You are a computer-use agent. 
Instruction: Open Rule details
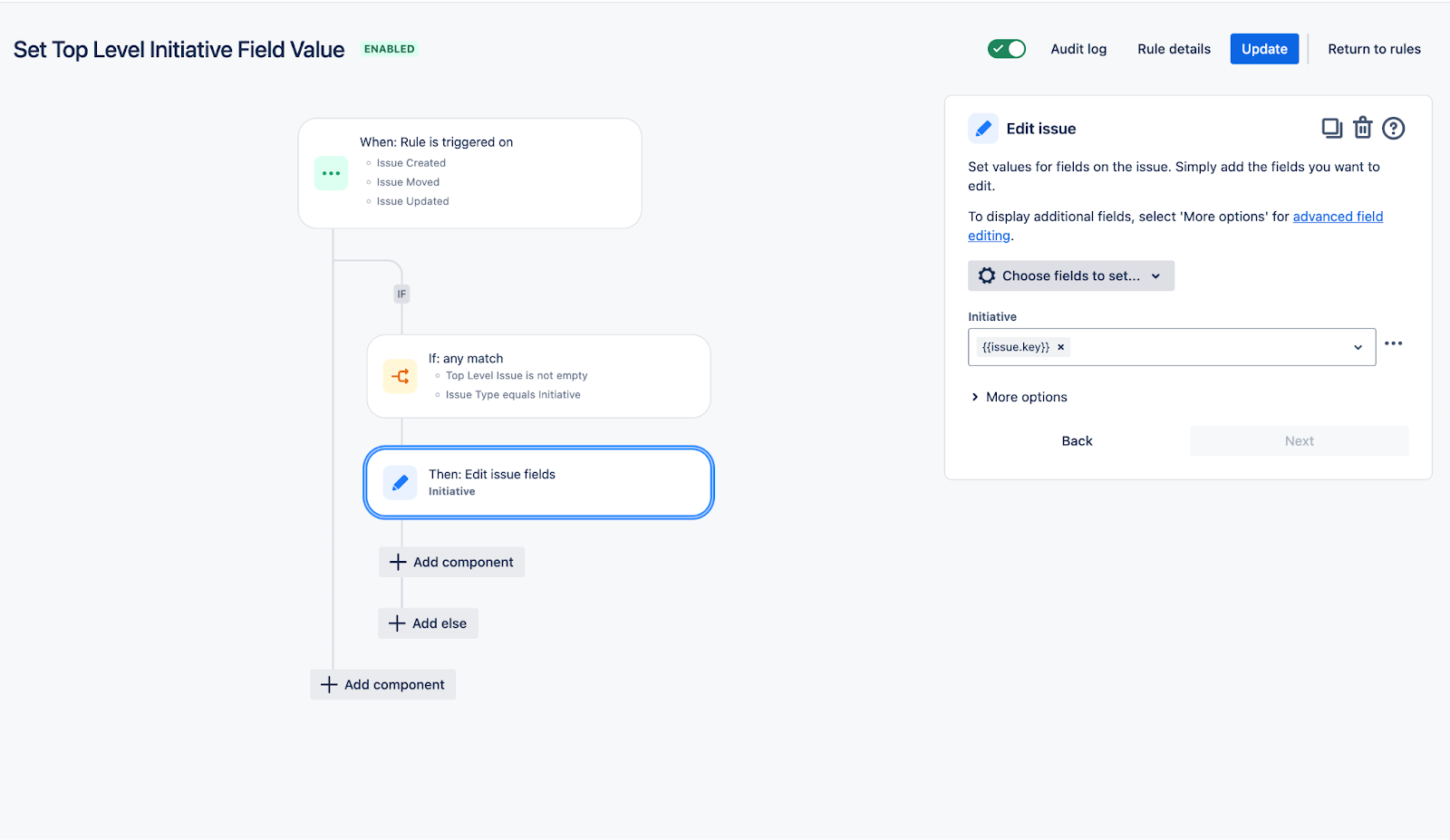(x=1174, y=49)
